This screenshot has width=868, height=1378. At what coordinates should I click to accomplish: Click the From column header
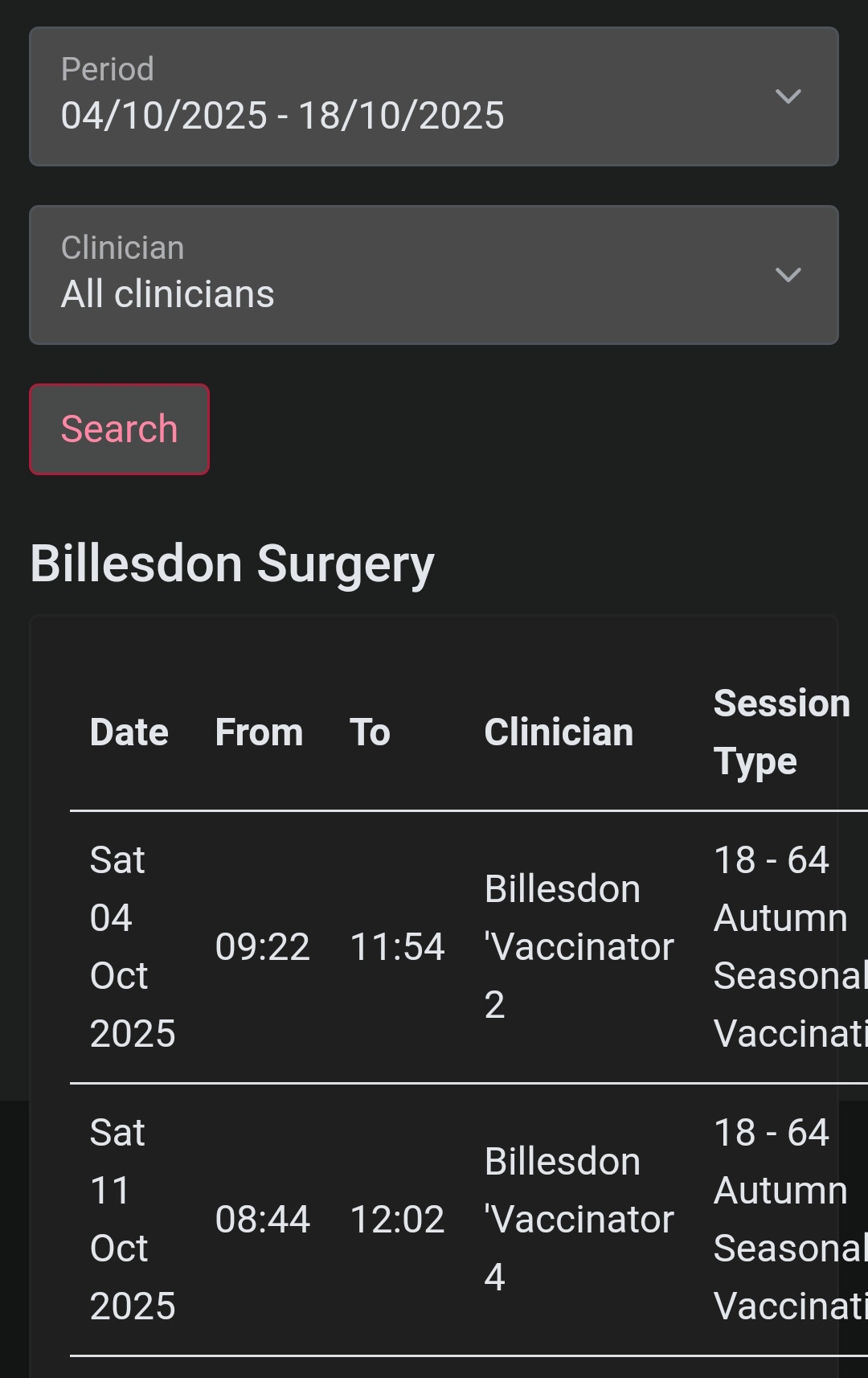click(x=259, y=732)
